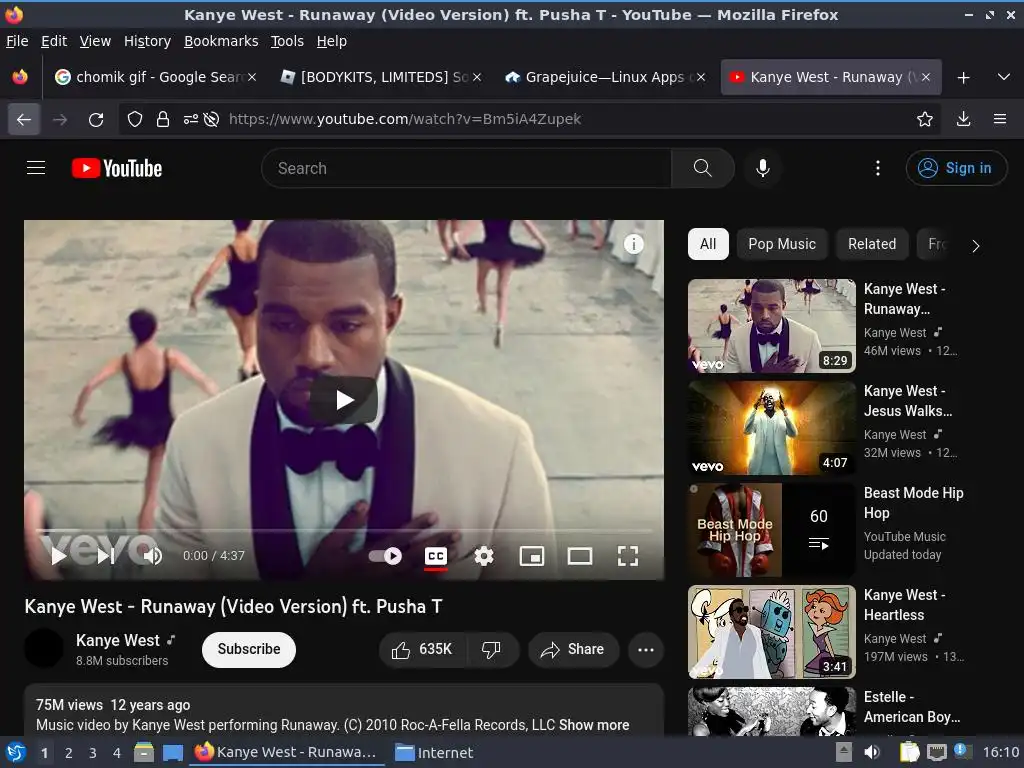1024x768 pixels.
Task: Open Firefox View pinned icon
Action: (x=20, y=78)
